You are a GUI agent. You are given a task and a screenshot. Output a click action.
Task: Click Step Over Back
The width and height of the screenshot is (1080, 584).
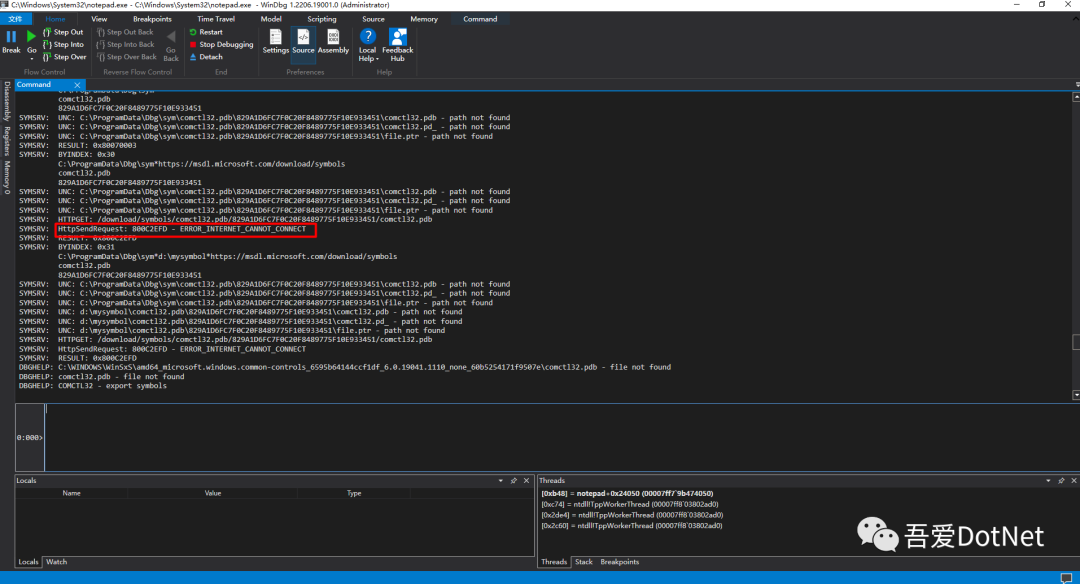[x=127, y=57]
